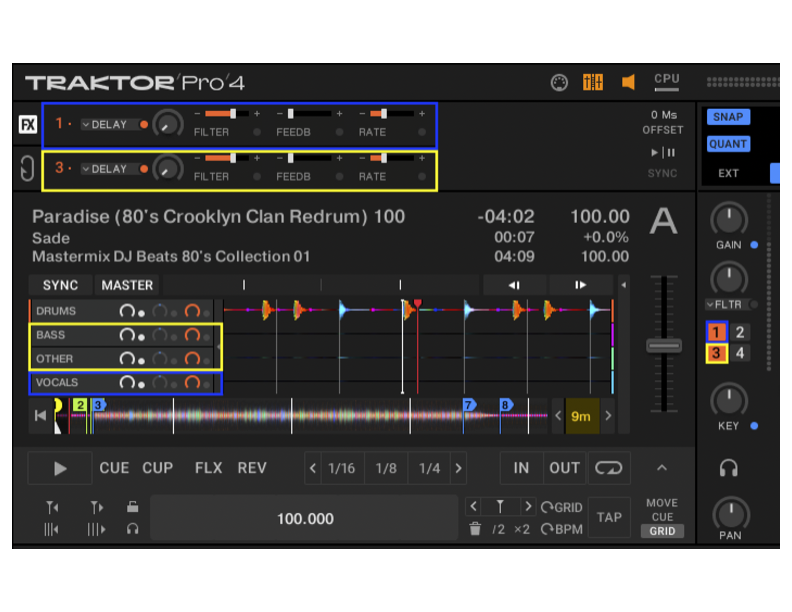
Task: Enable FLX flux mode
Action: (x=209, y=468)
